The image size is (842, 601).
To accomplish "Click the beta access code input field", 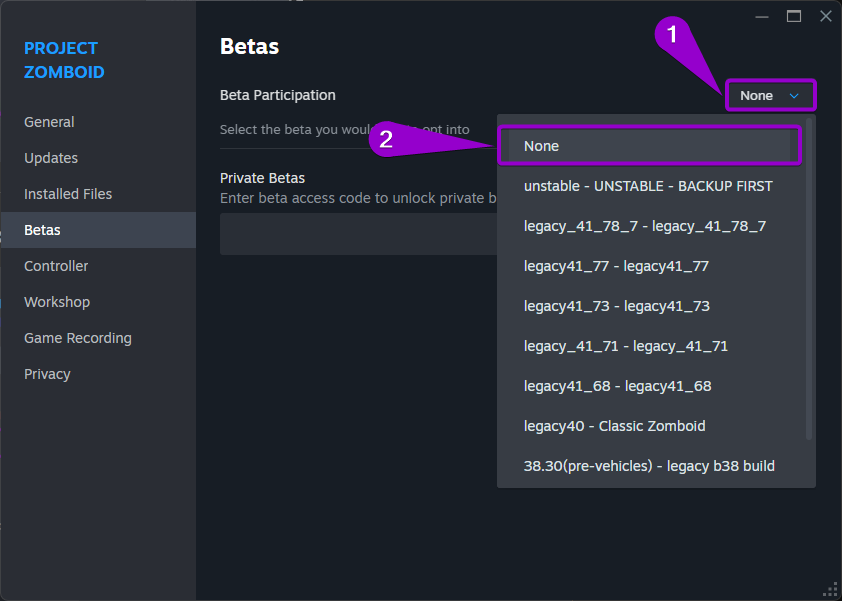I will [x=359, y=234].
